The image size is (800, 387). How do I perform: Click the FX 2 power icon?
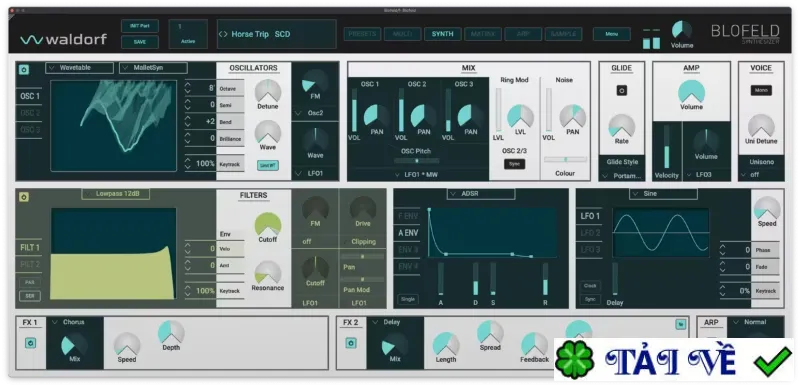click(x=351, y=343)
